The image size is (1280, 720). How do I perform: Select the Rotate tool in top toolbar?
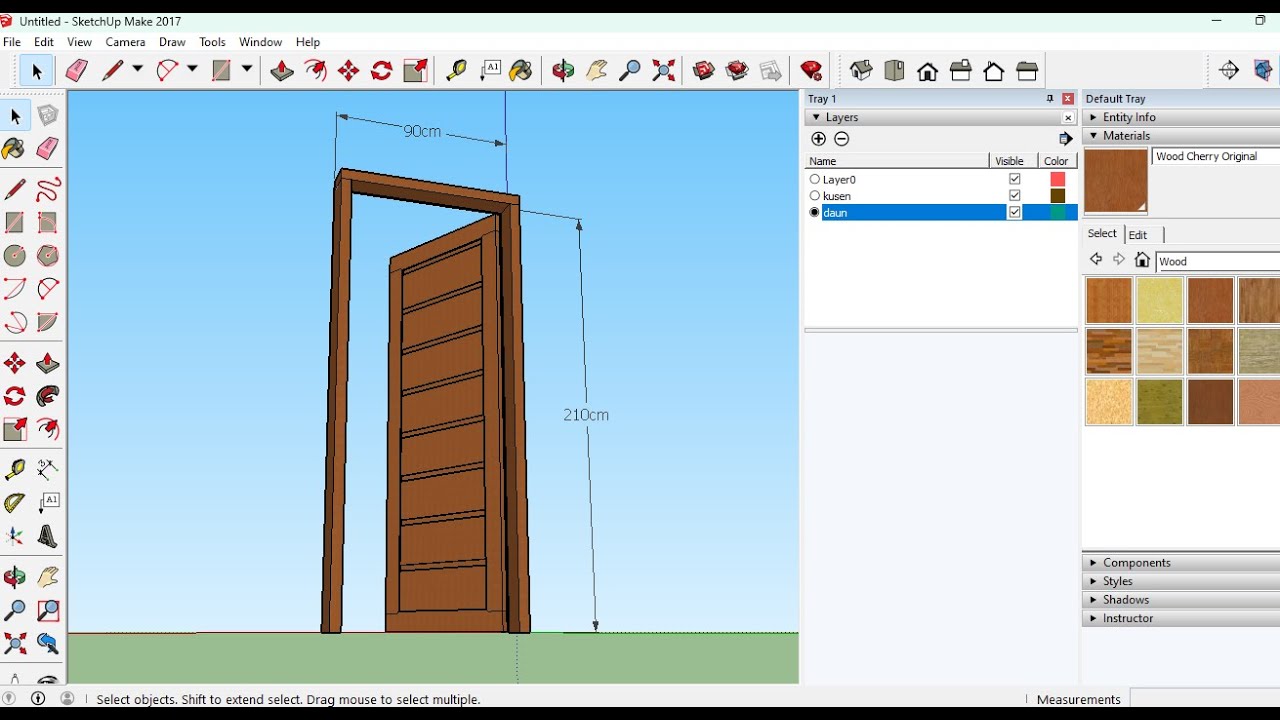point(381,70)
